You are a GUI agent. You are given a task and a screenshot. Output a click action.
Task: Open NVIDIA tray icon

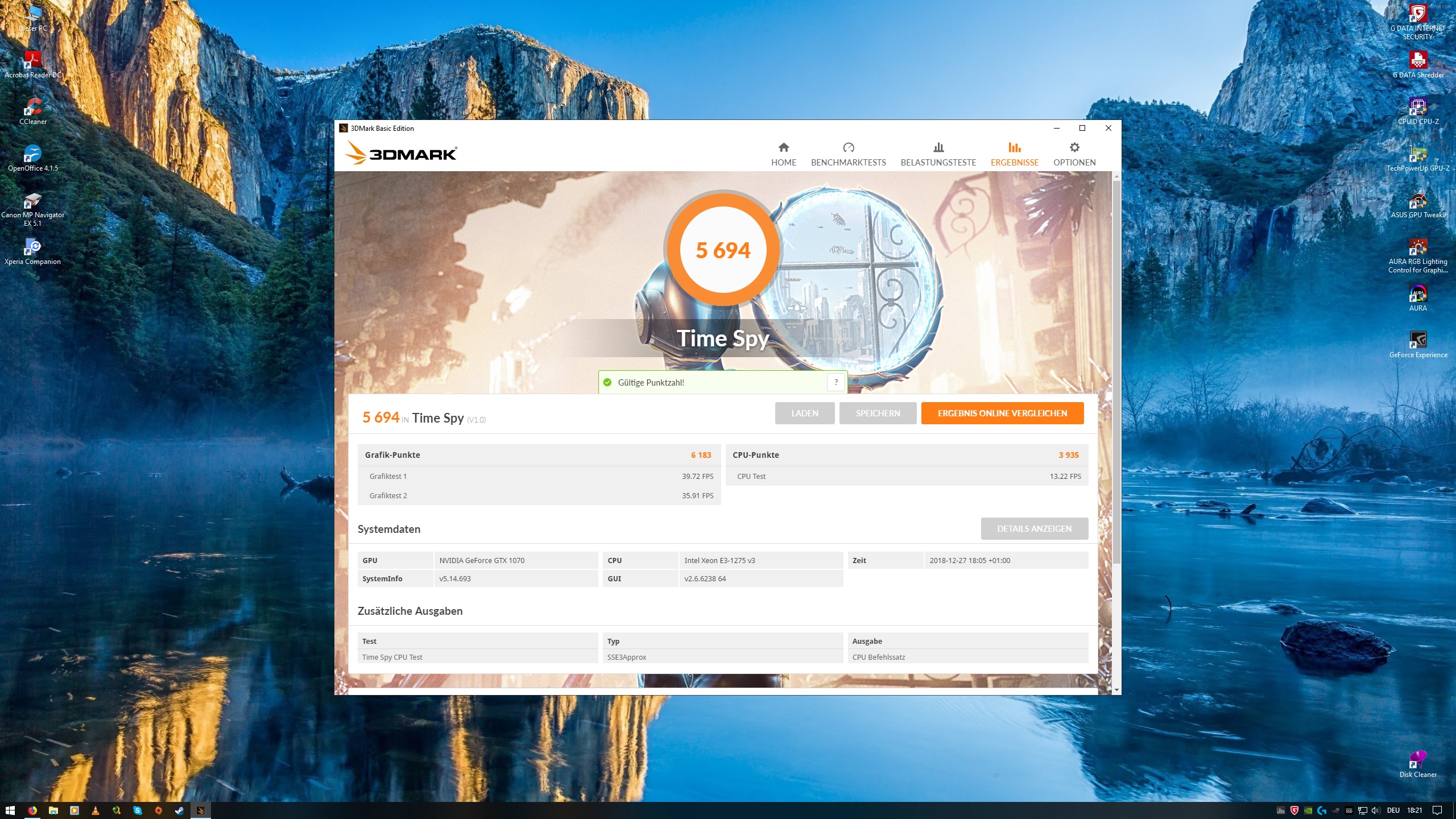[1308, 810]
